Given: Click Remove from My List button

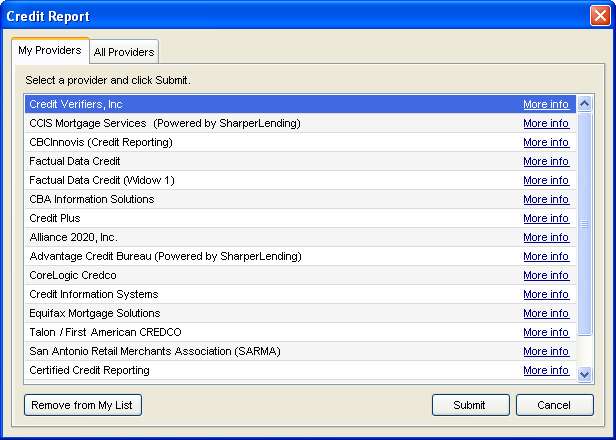Looking at the screenshot, I should [83, 405].
